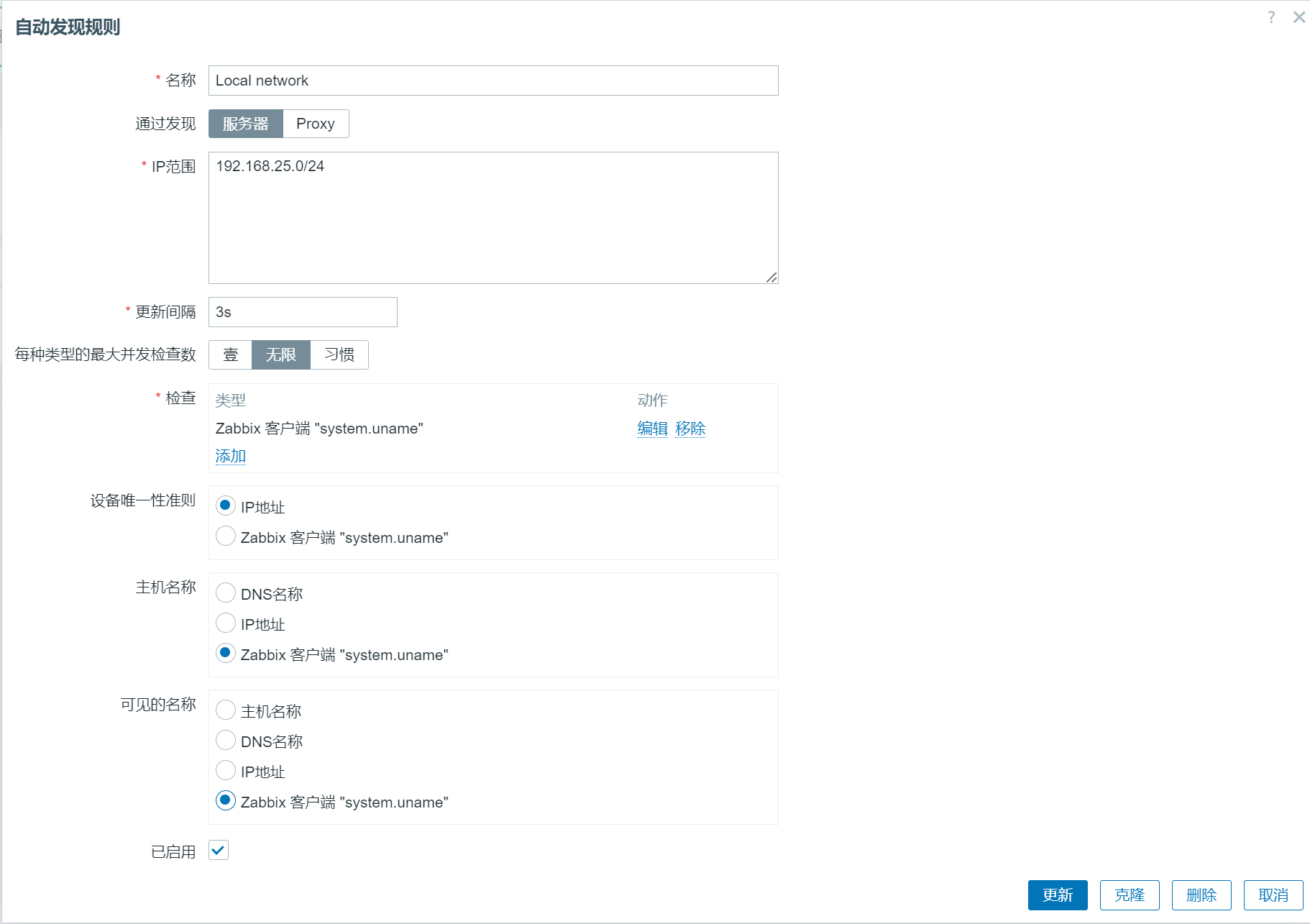Edit the system.uname check via 编辑
The image size is (1310, 924).
653,429
